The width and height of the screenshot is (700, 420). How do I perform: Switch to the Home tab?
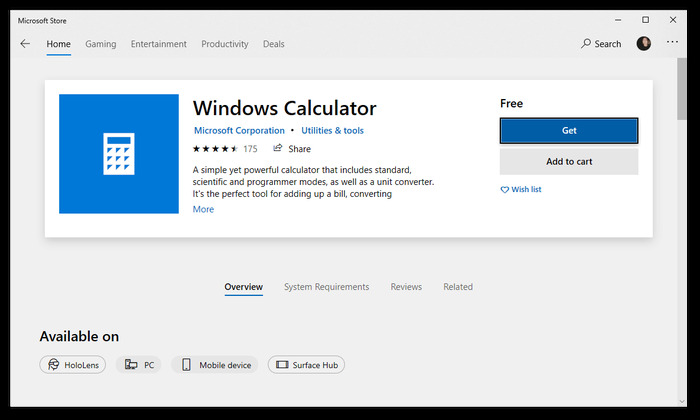point(58,44)
